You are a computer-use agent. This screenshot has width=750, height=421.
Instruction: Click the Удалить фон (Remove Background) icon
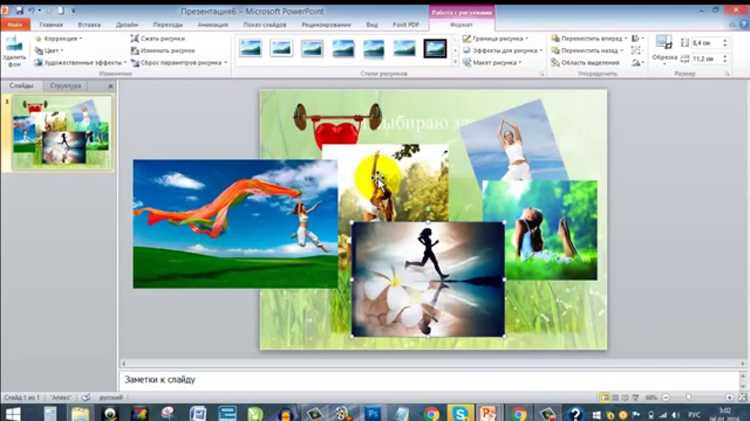point(14,51)
